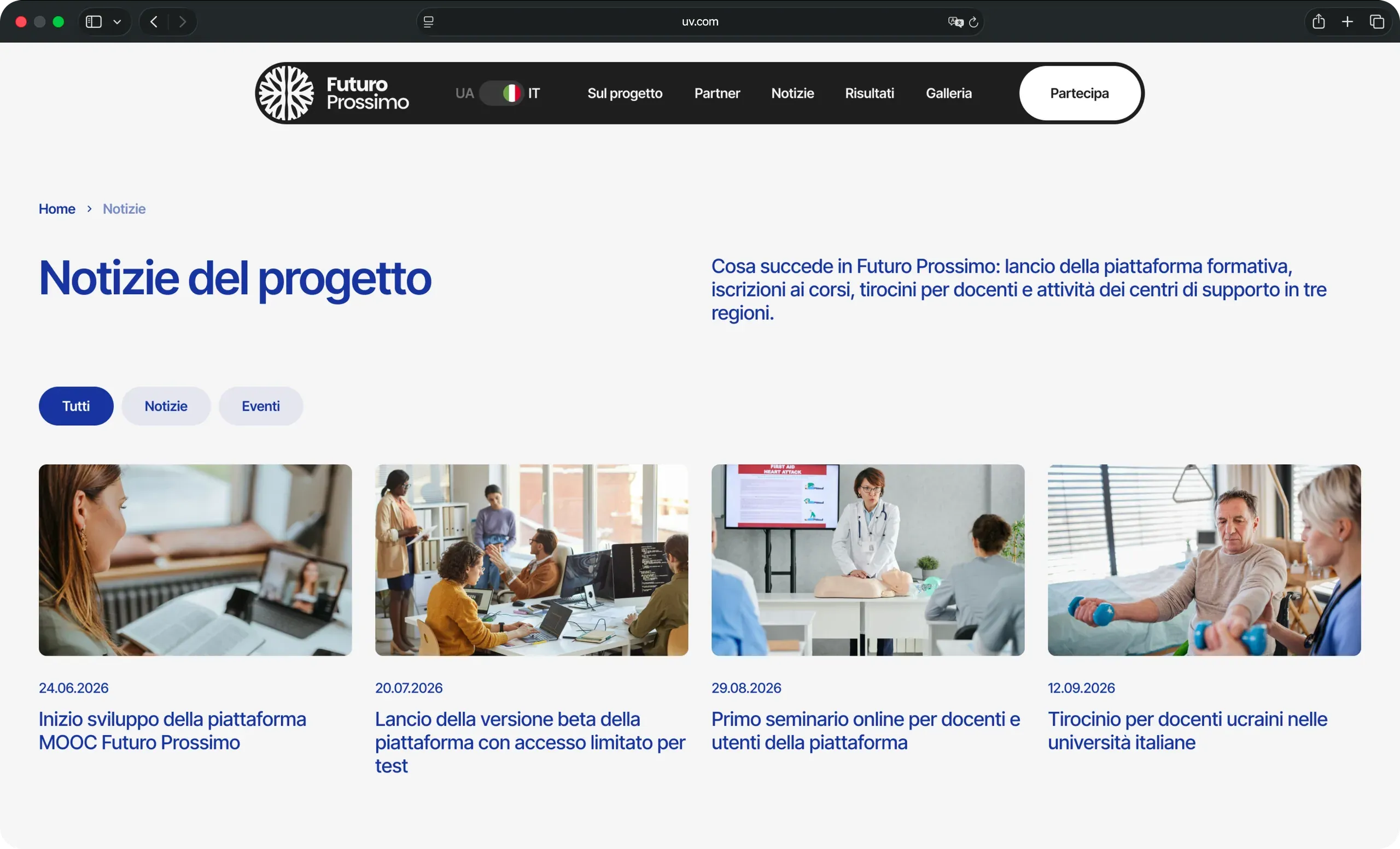This screenshot has height=849, width=1400.
Task: Open the Share icon in Safari toolbar
Action: (x=1319, y=21)
